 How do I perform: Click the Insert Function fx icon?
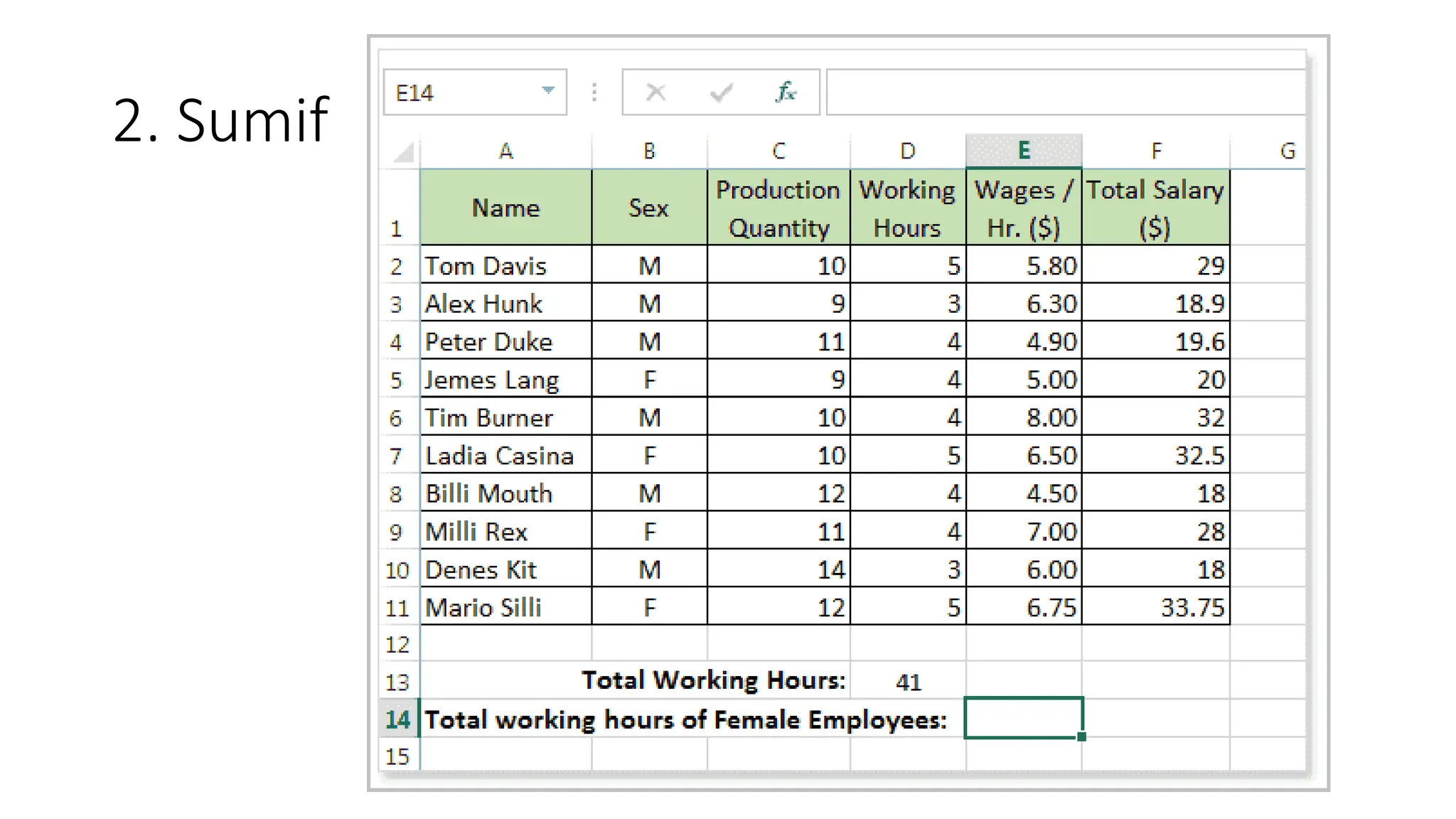[x=786, y=92]
